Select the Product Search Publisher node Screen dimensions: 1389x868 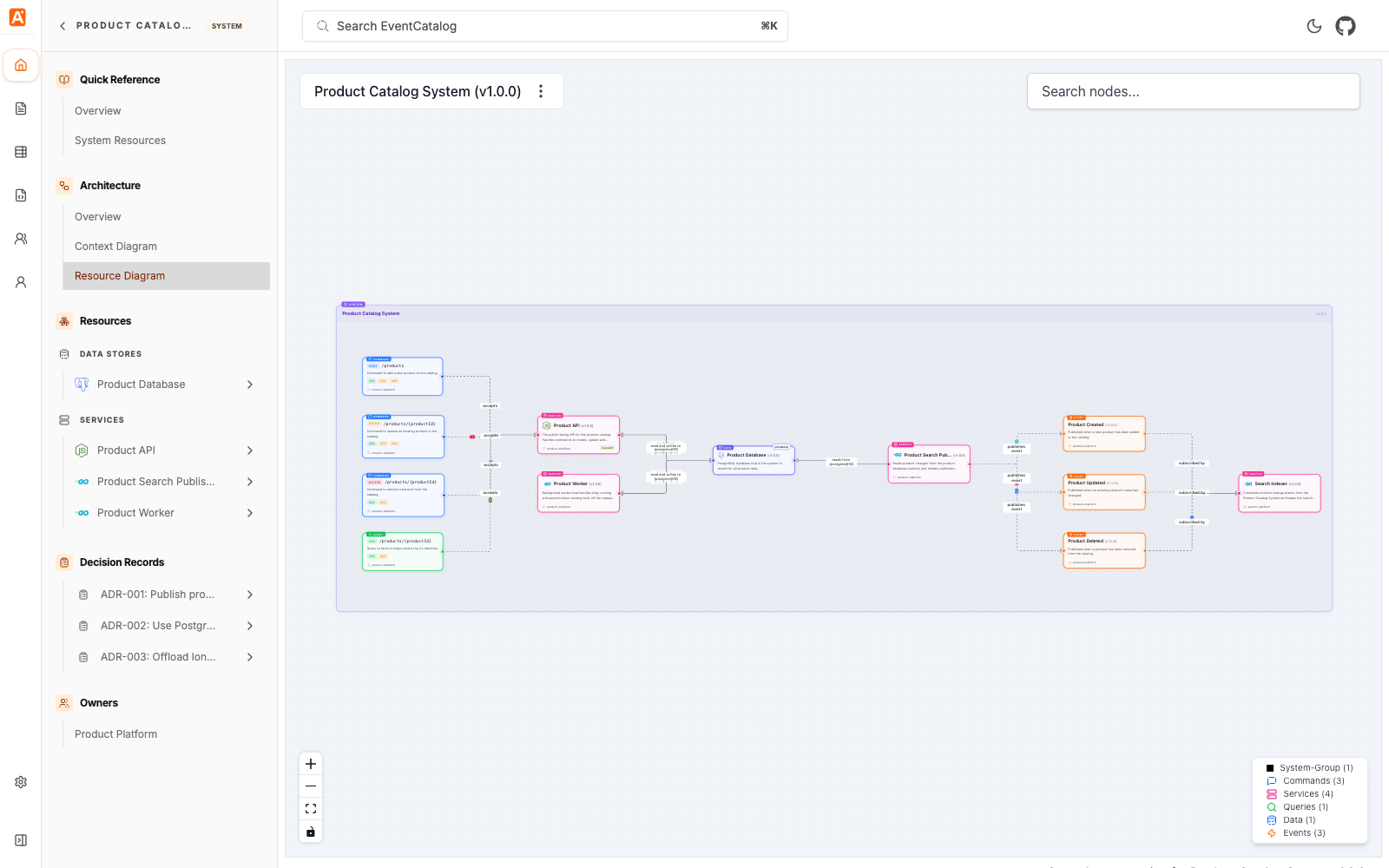929,464
